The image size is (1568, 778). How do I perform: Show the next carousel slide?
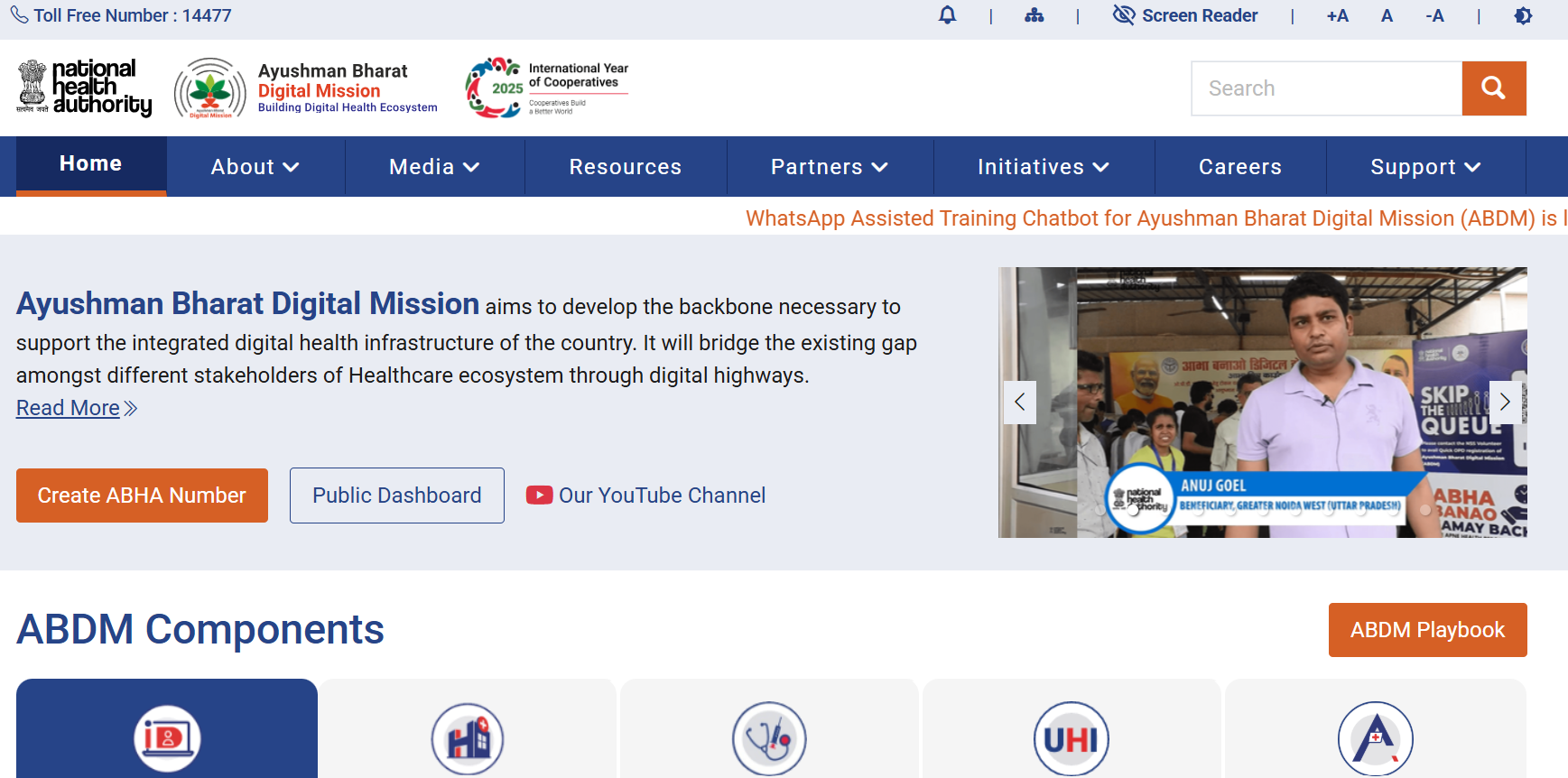pyautogui.click(x=1505, y=403)
